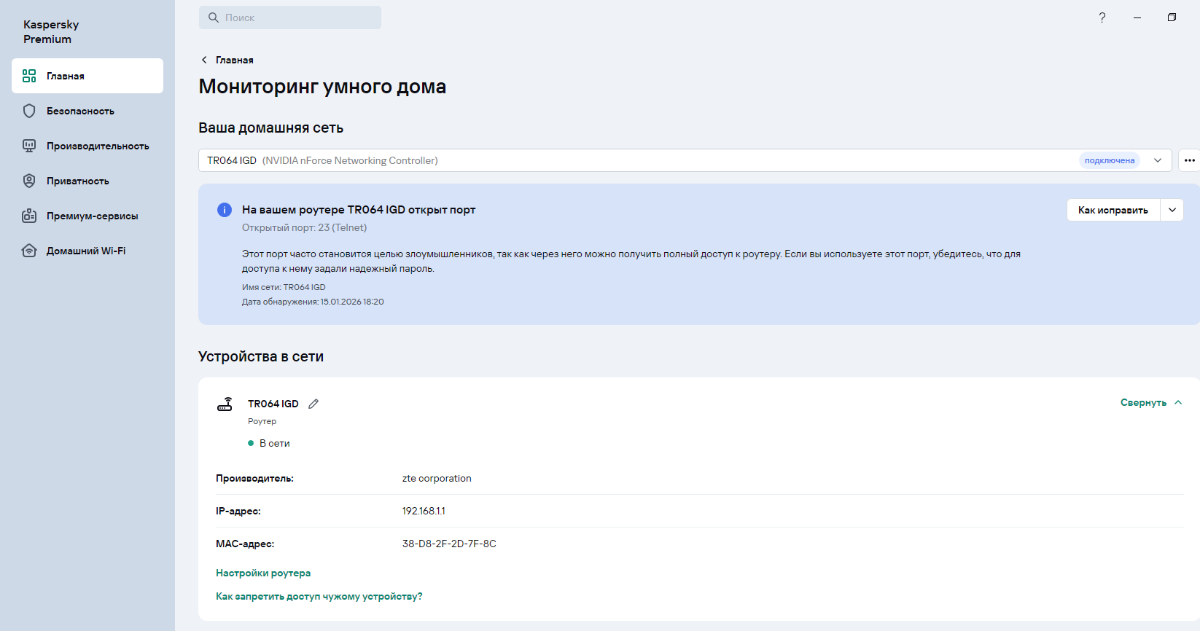1200x631 pixels.
Task: Click the Главная grid icon in sidebar
Action: [x=29, y=76]
